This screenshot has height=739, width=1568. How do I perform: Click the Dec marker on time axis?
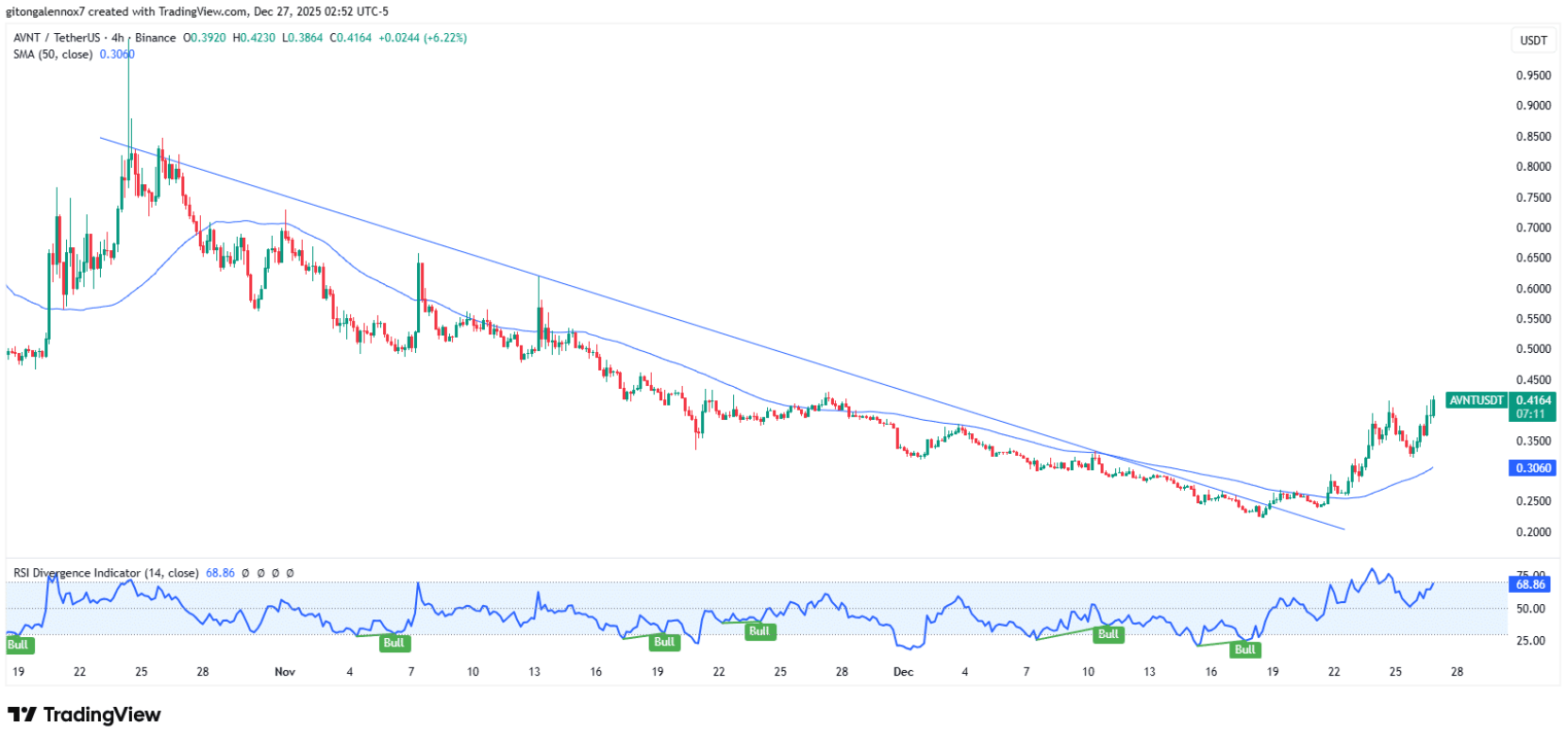tap(903, 672)
